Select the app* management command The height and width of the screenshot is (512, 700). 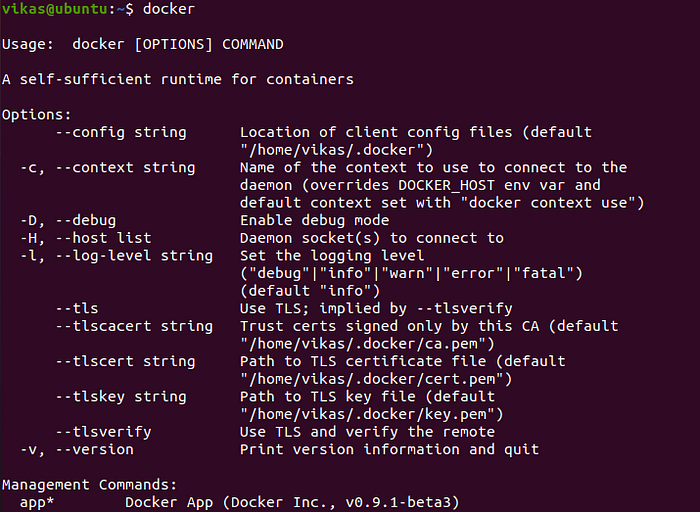tap(37, 502)
